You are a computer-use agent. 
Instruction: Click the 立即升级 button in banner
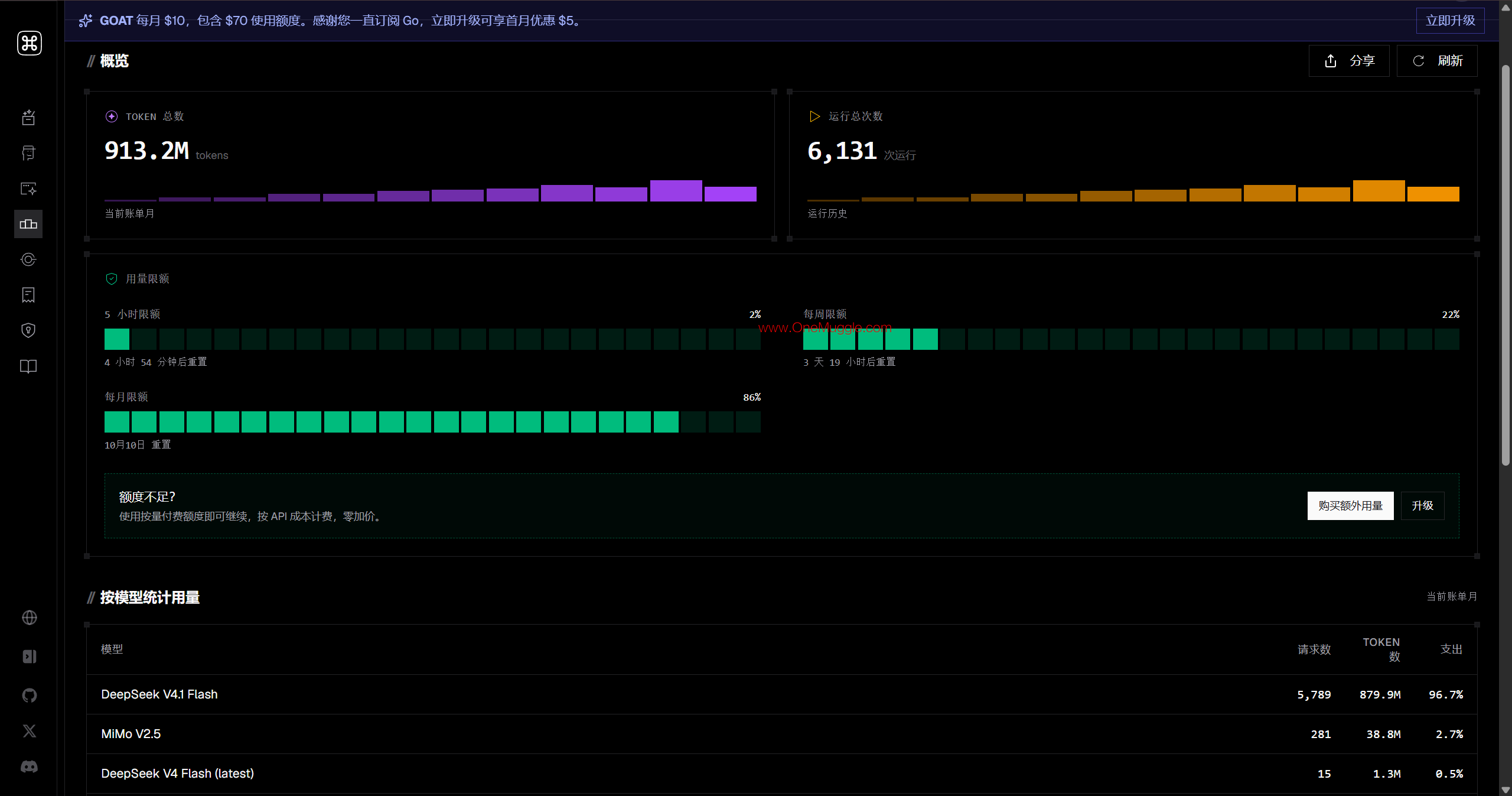1450,21
